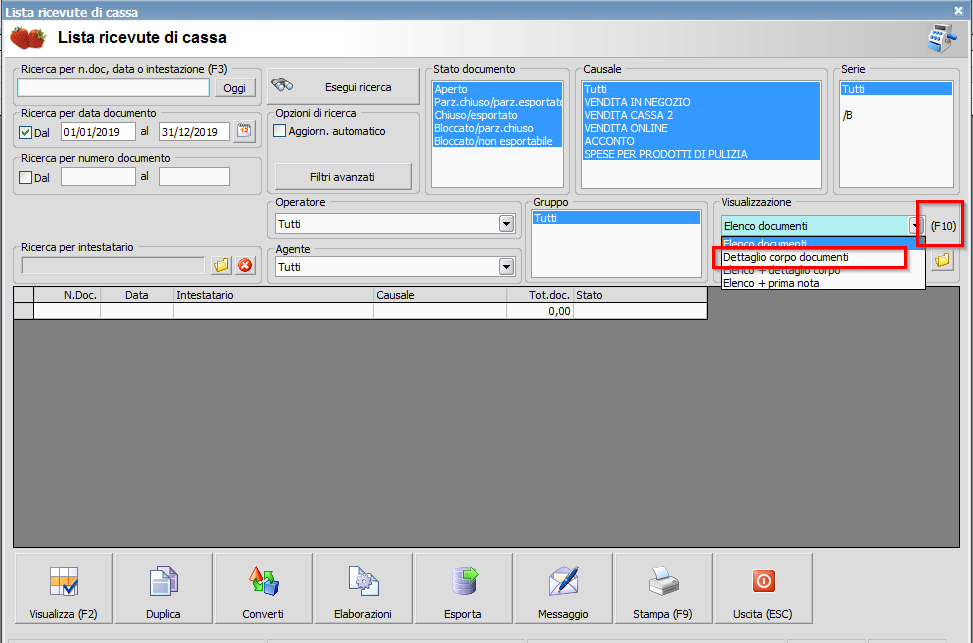Click Uscita (ESC) exit button
The height and width of the screenshot is (643, 973).
tap(763, 588)
